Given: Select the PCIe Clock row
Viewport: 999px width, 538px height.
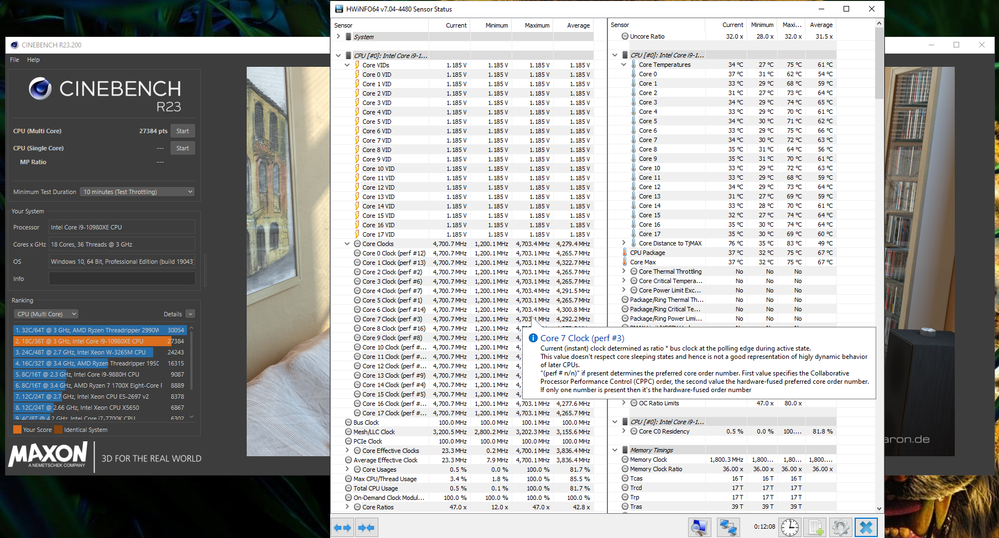Looking at the screenshot, I should 463,441.
